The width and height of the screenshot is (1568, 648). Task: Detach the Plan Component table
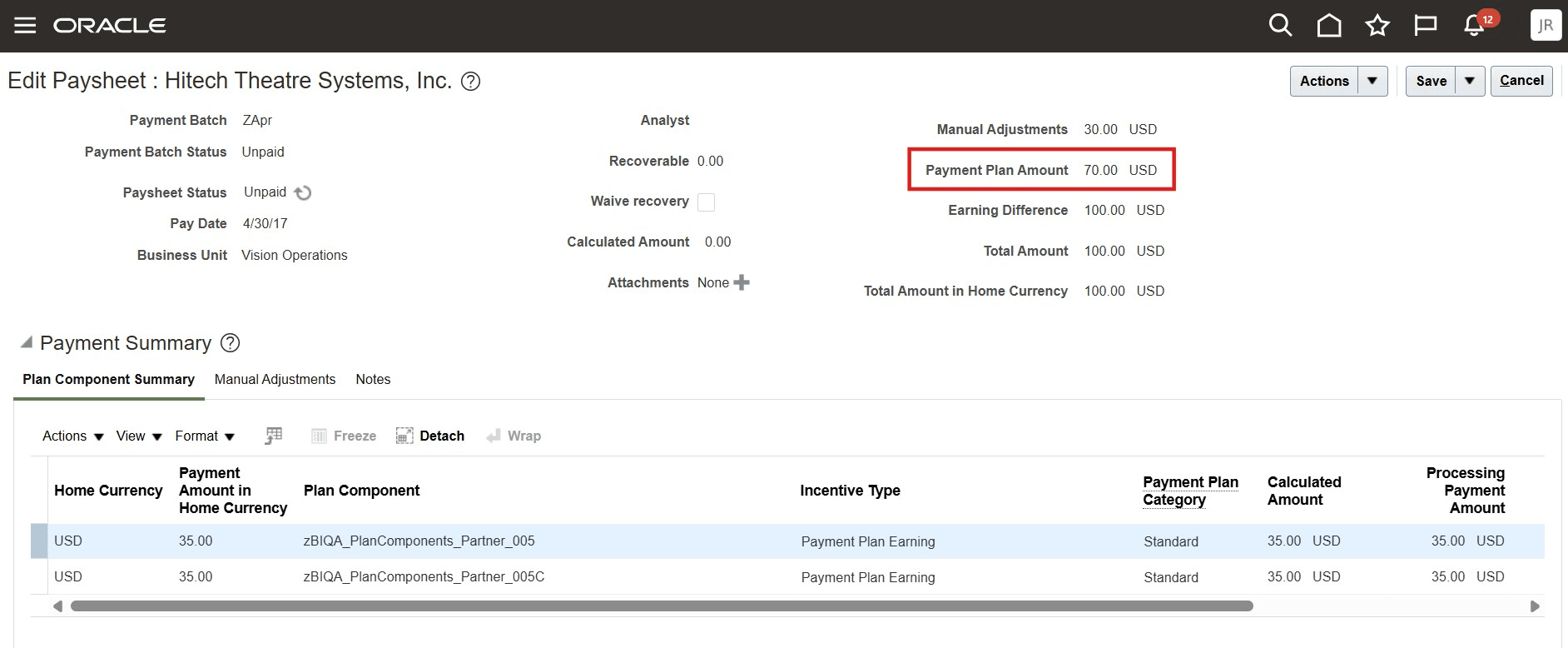tap(430, 436)
